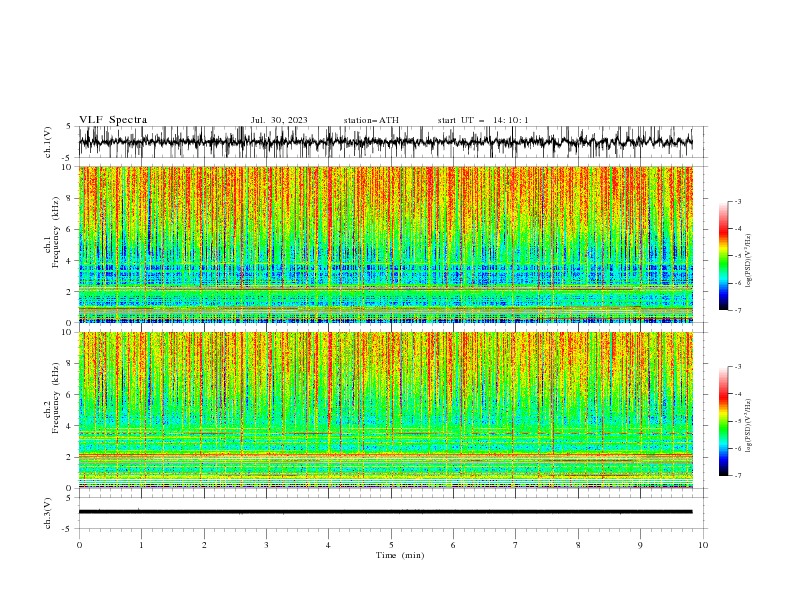
Task: Click the ch.1 spectrogram panel
Action: pos(385,244)
